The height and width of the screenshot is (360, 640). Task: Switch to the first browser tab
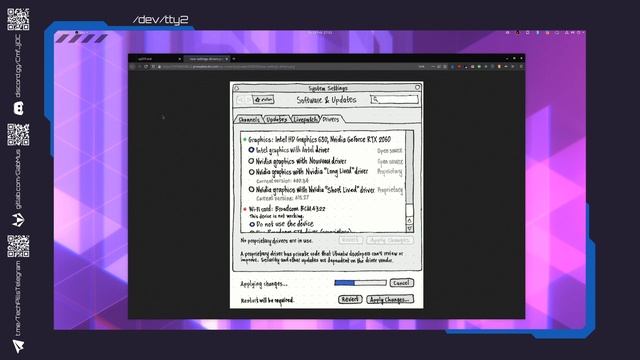pyautogui.click(x=157, y=59)
